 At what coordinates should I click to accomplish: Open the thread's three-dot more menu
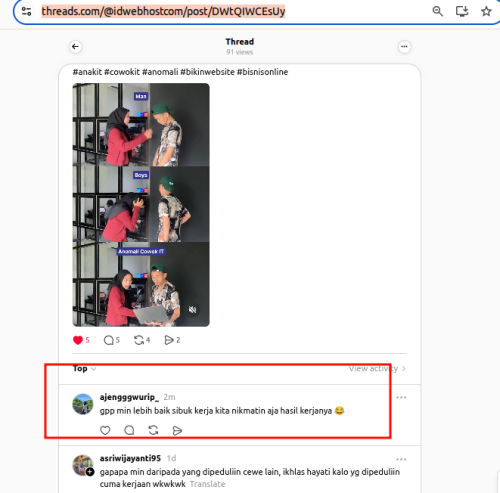(404, 47)
